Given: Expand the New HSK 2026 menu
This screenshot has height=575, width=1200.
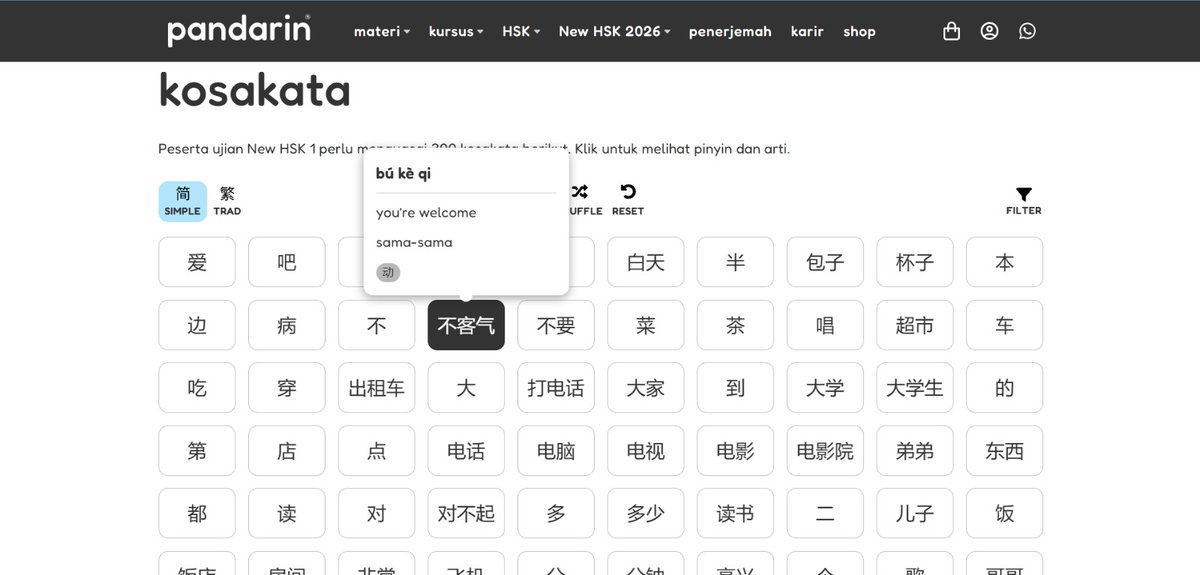Looking at the screenshot, I should (x=615, y=31).
